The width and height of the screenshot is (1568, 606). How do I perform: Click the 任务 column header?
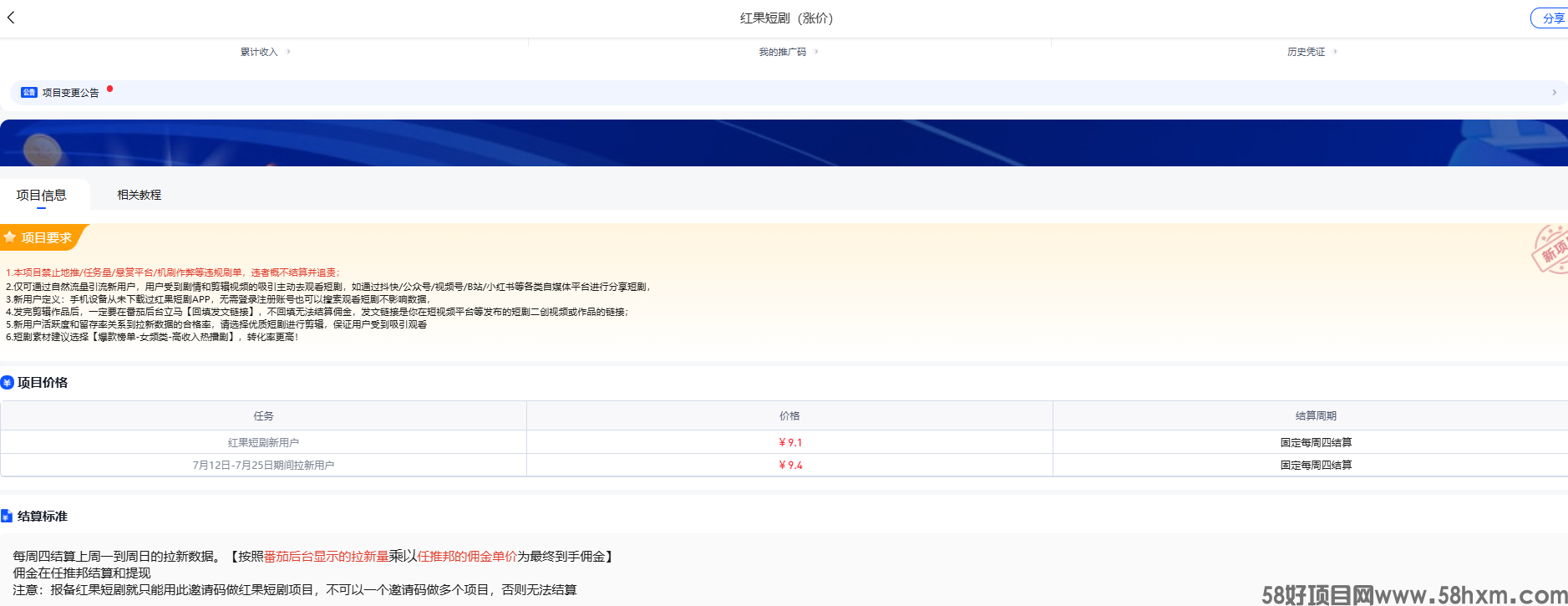click(x=263, y=415)
